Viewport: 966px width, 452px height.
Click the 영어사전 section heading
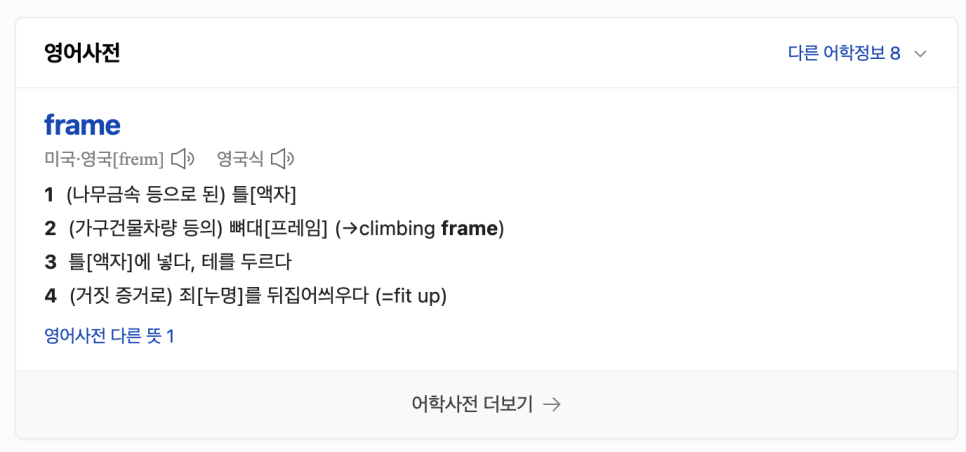click(82, 54)
